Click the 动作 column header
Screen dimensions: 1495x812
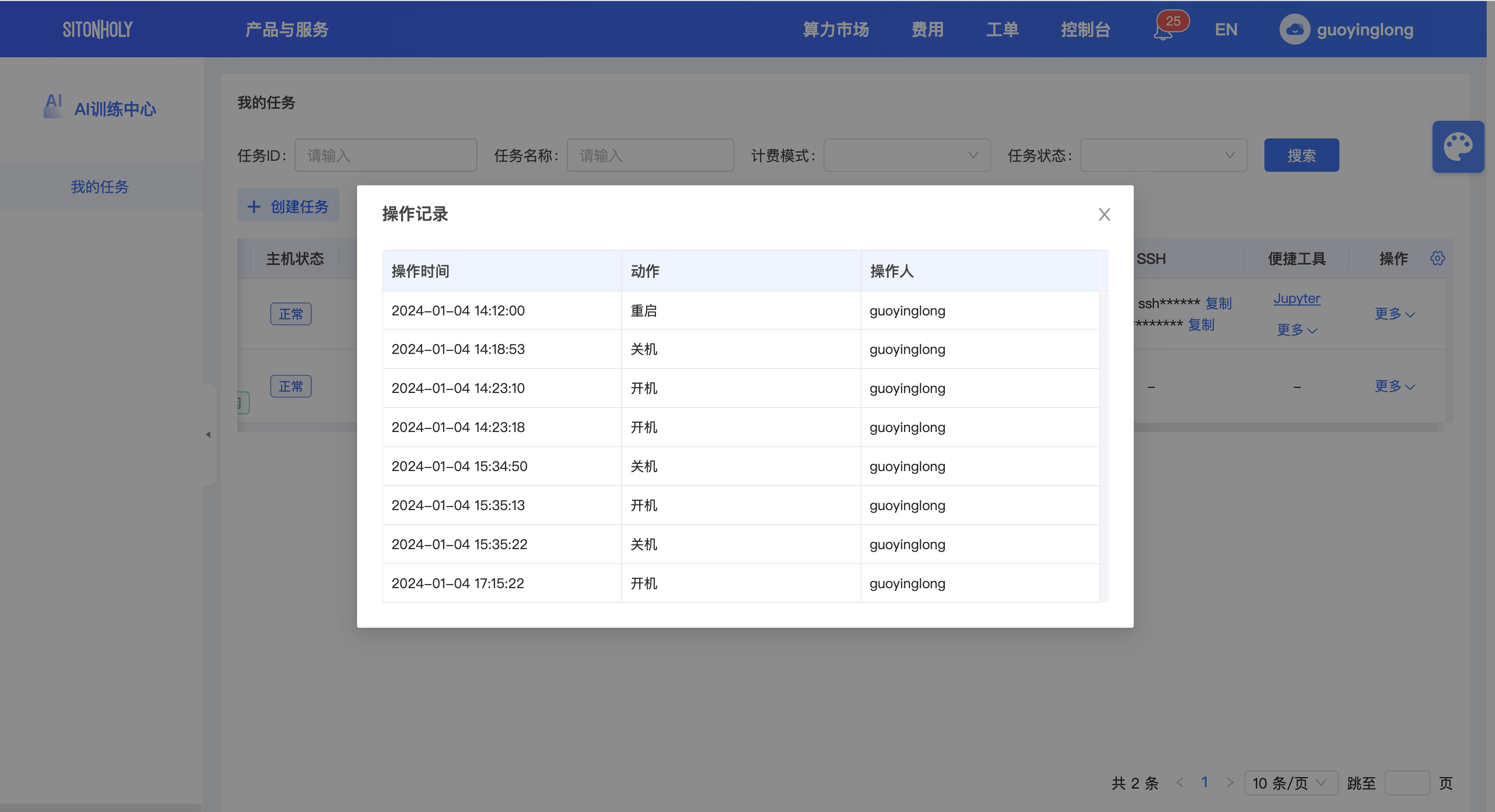pos(741,271)
